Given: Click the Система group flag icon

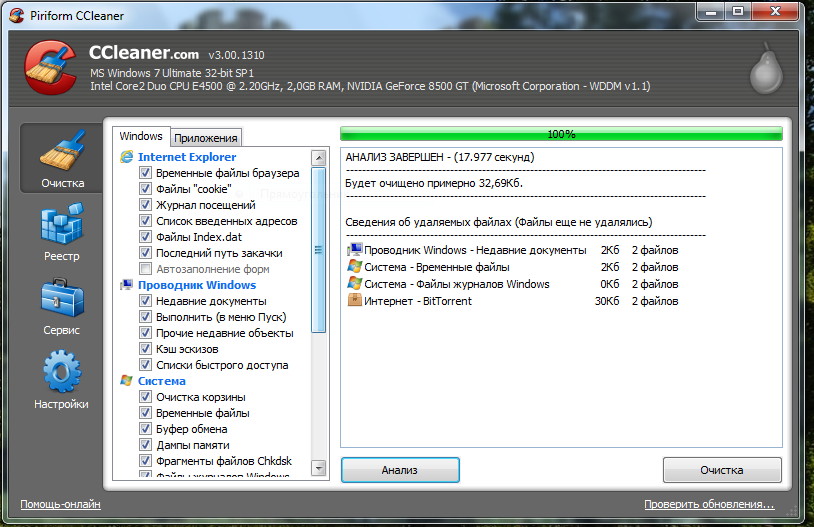Looking at the screenshot, I should click(x=126, y=381).
